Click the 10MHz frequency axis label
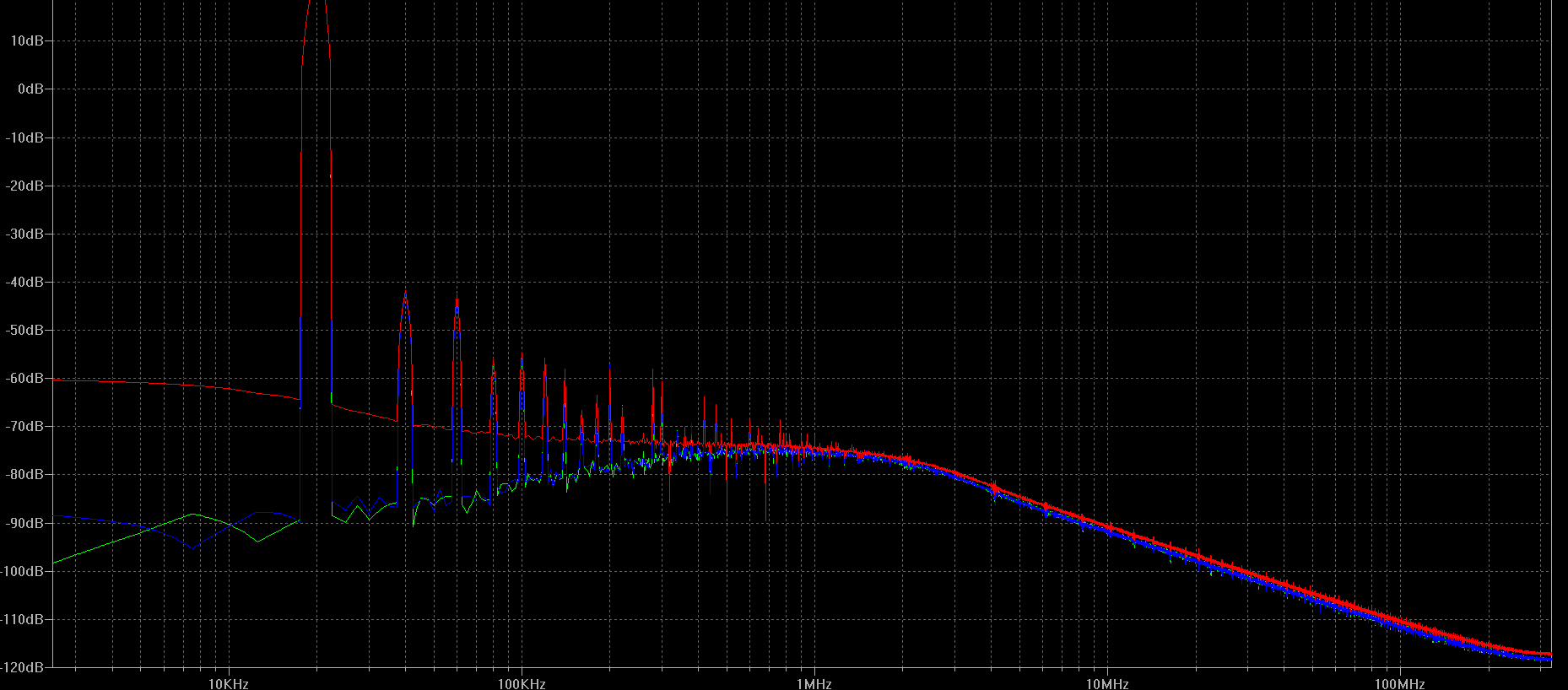The width and height of the screenshot is (1568, 690). (1107, 683)
